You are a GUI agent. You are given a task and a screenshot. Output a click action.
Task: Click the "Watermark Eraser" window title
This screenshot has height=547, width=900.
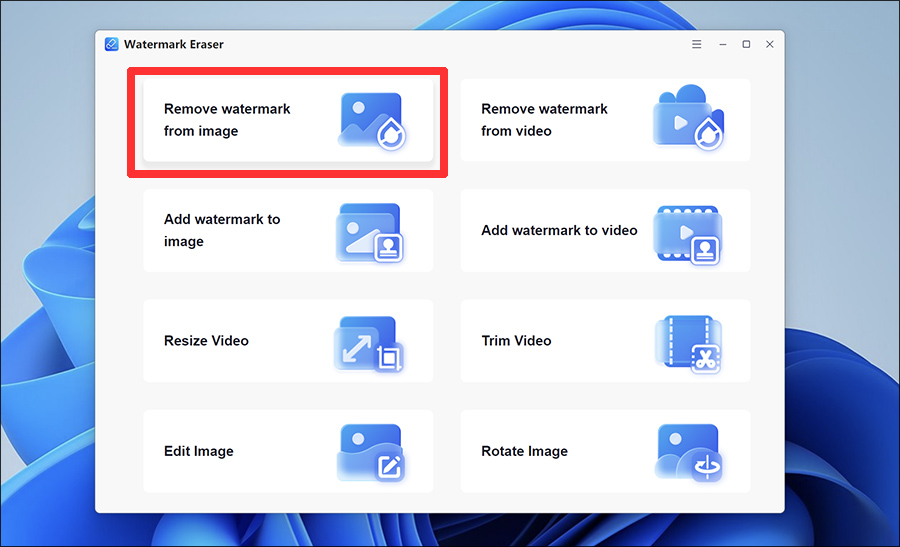(173, 44)
